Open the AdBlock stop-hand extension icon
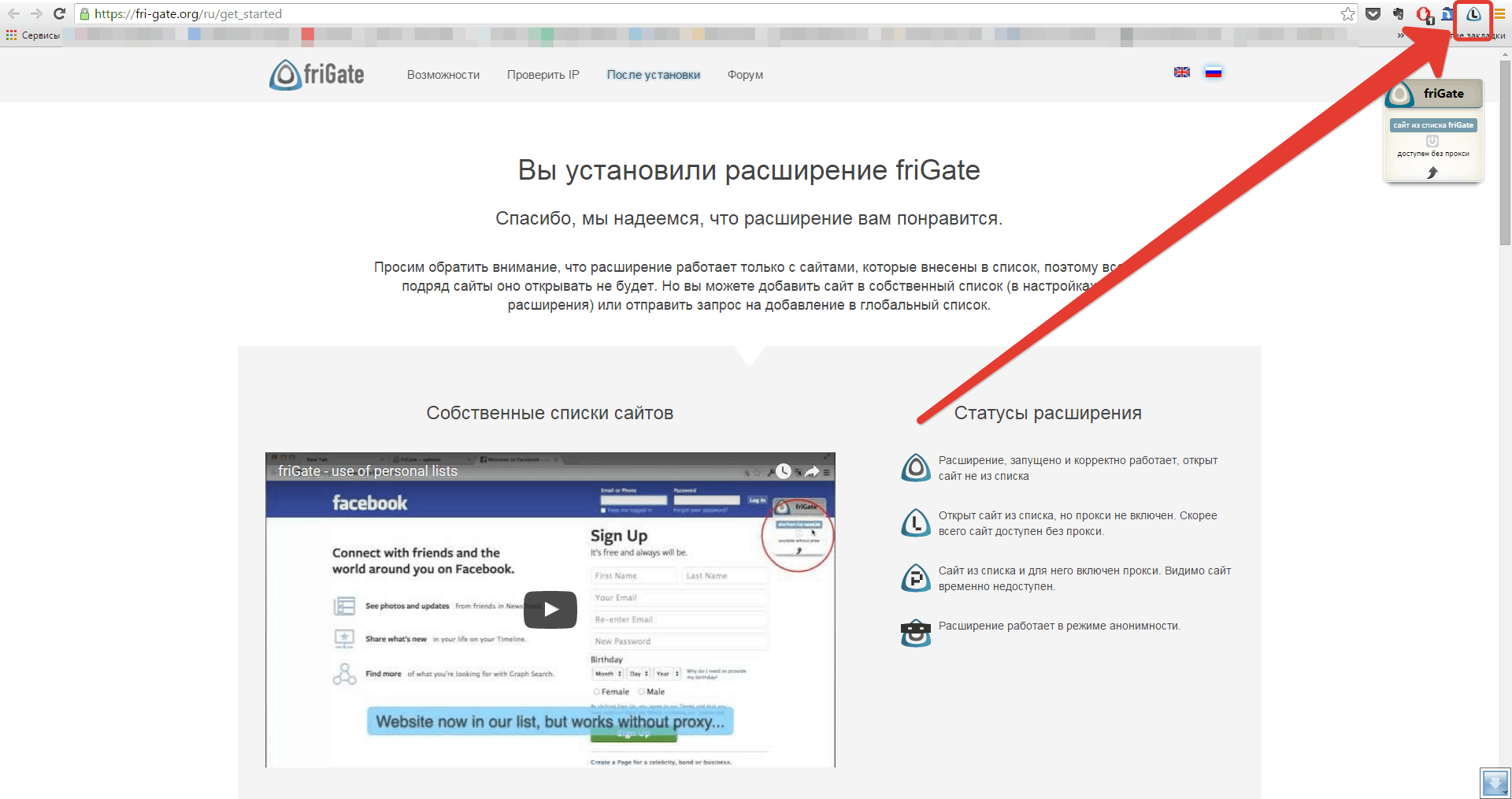Viewport: 1512px width, 799px height. point(1423,14)
